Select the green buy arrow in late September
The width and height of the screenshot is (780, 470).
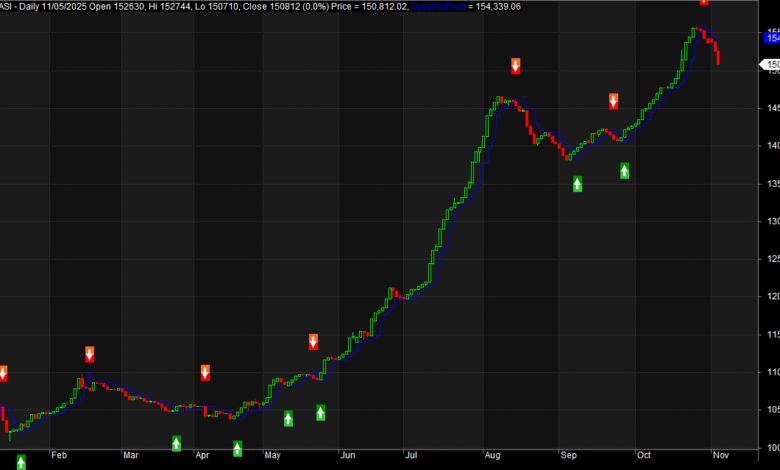(624, 171)
